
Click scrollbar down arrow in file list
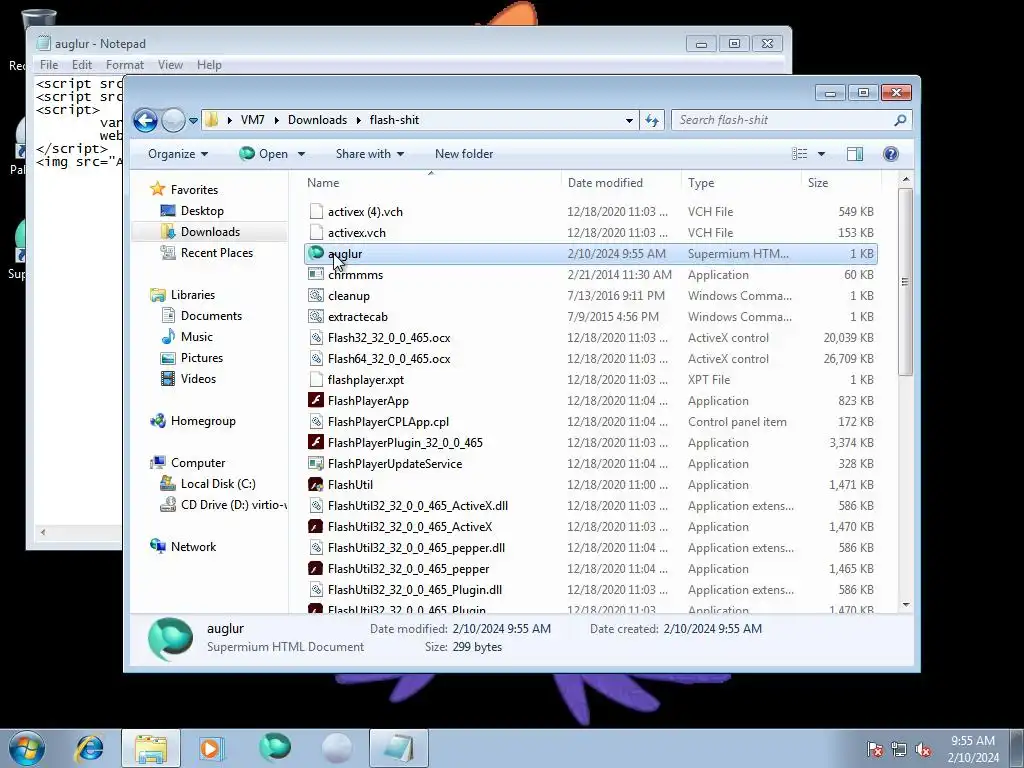click(x=905, y=605)
